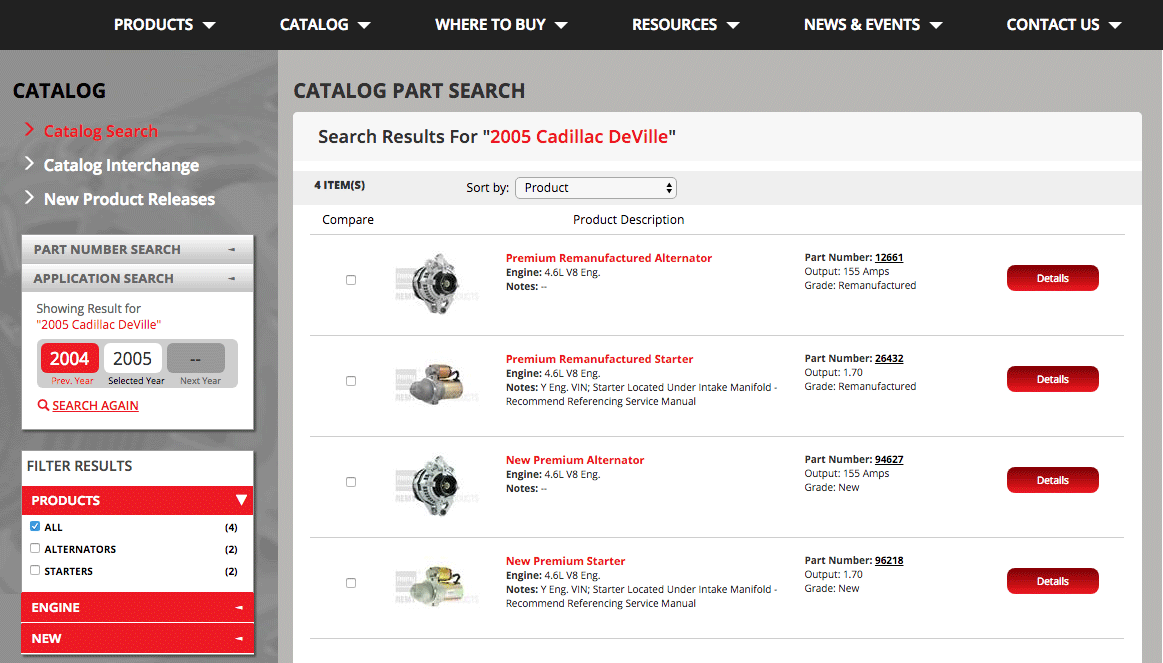Open New Premium Starter thumbnail image

coord(437,586)
